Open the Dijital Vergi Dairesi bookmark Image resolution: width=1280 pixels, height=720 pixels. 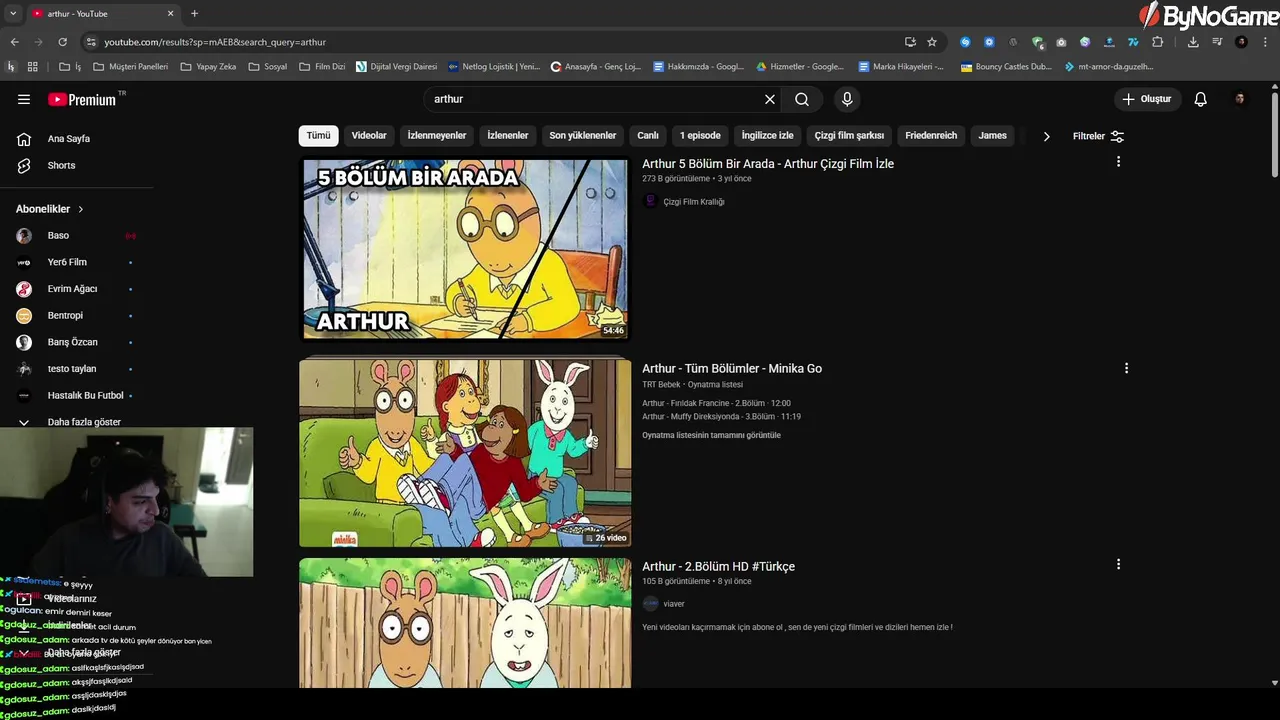click(x=396, y=67)
